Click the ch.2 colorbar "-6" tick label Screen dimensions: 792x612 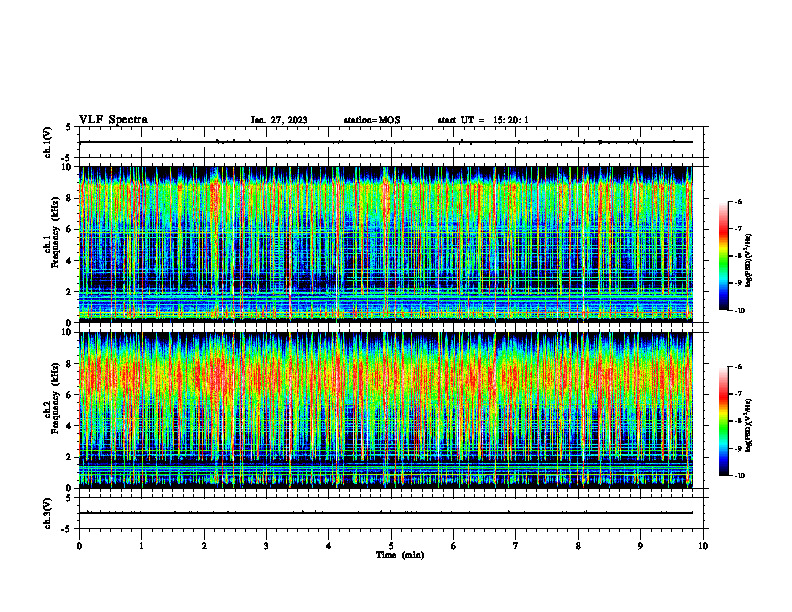tap(738, 367)
